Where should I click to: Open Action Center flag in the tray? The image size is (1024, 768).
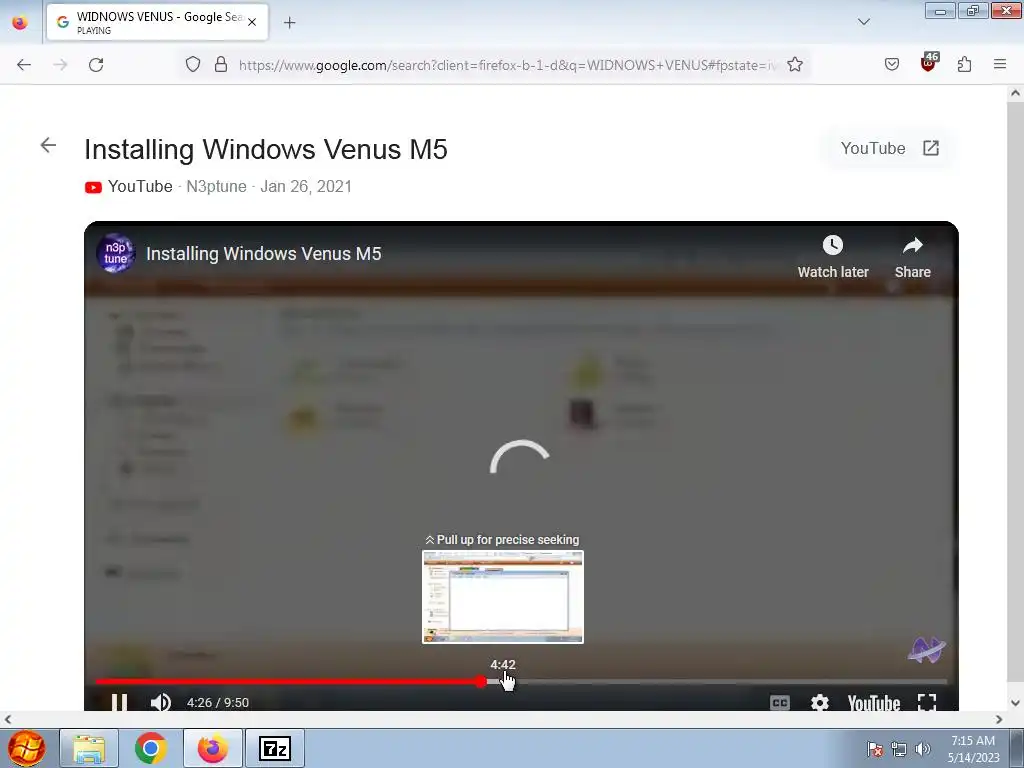tap(875, 749)
